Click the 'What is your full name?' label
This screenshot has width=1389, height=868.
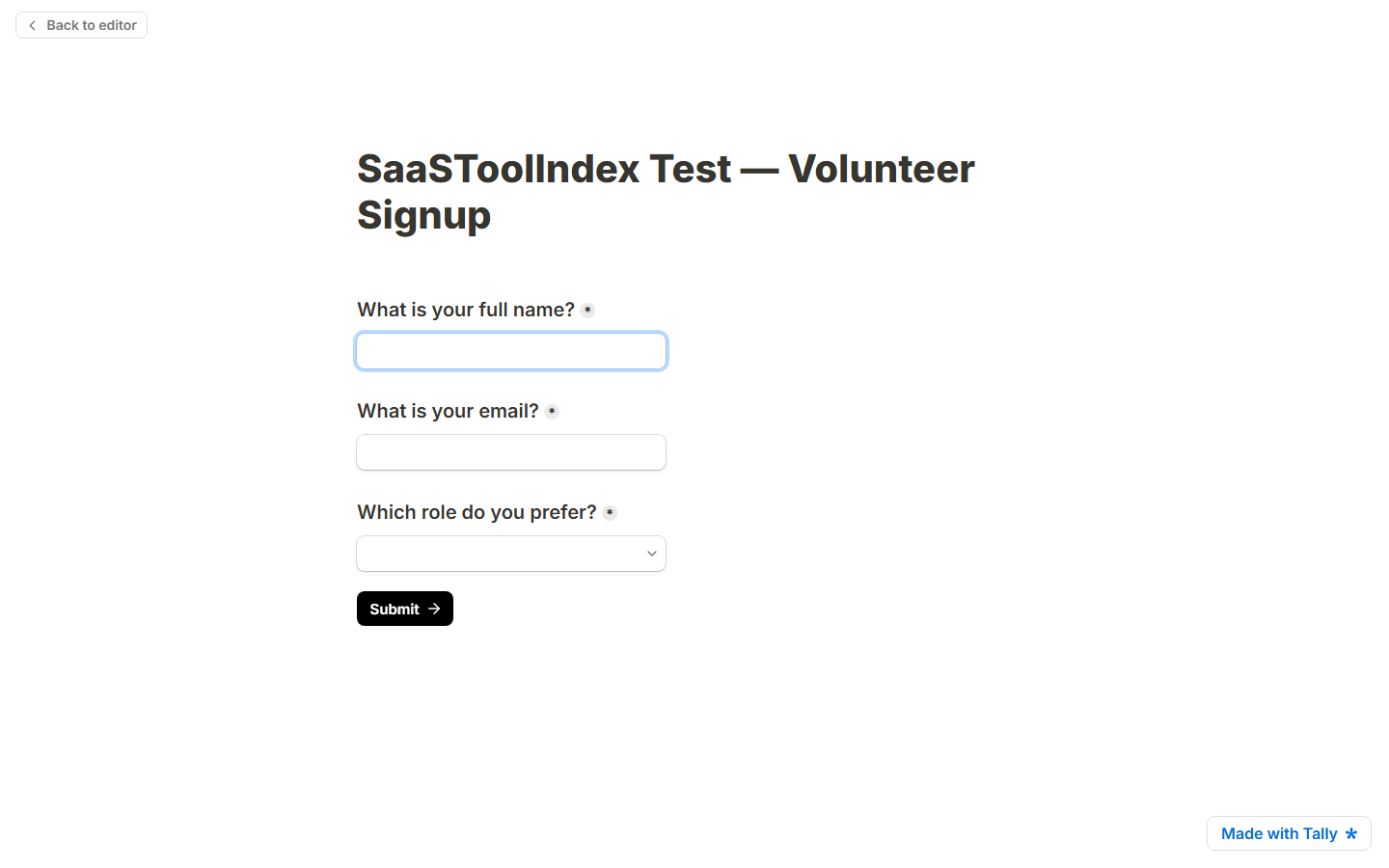coord(466,310)
